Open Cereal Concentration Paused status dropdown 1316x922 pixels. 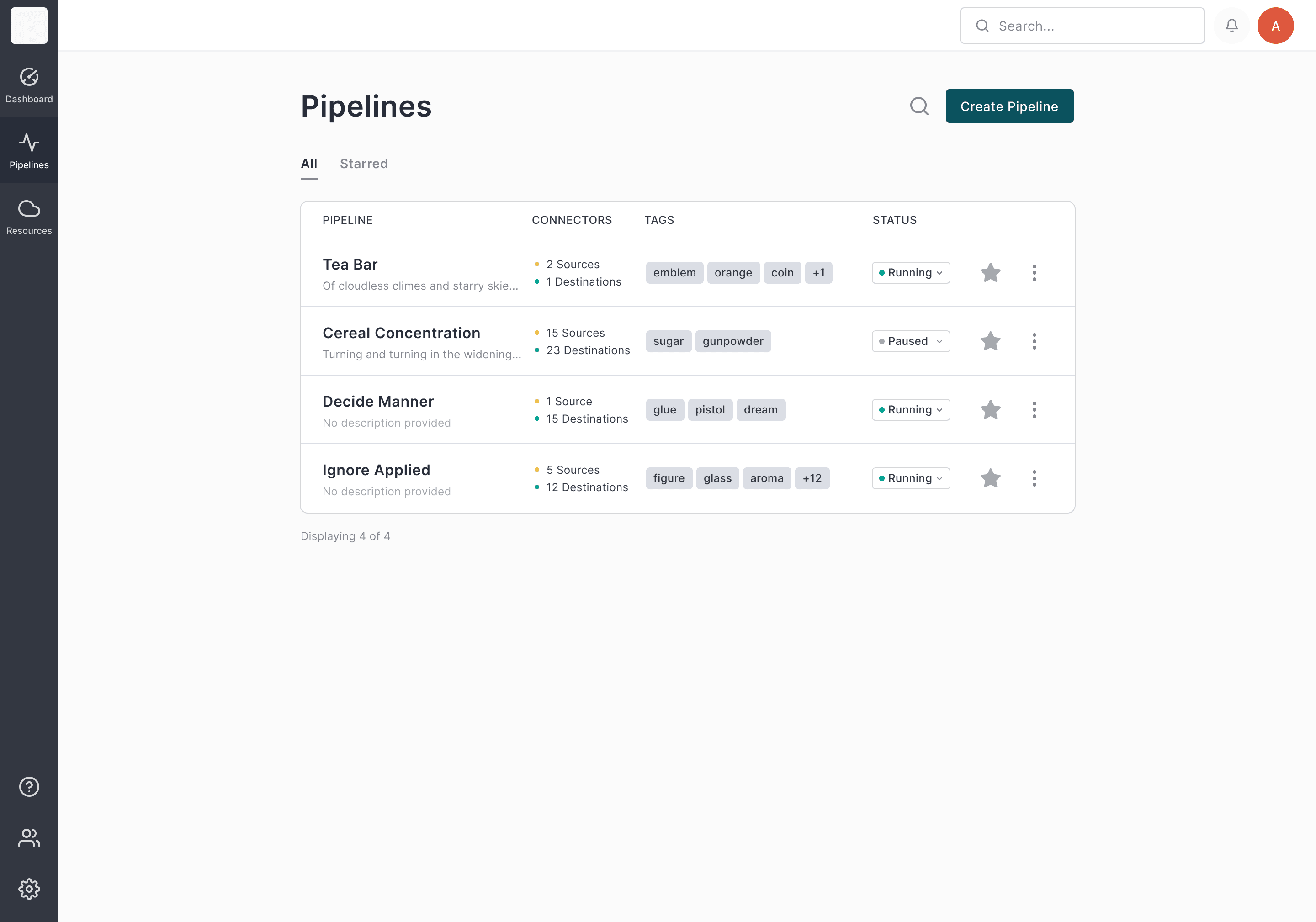coord(910,342)
